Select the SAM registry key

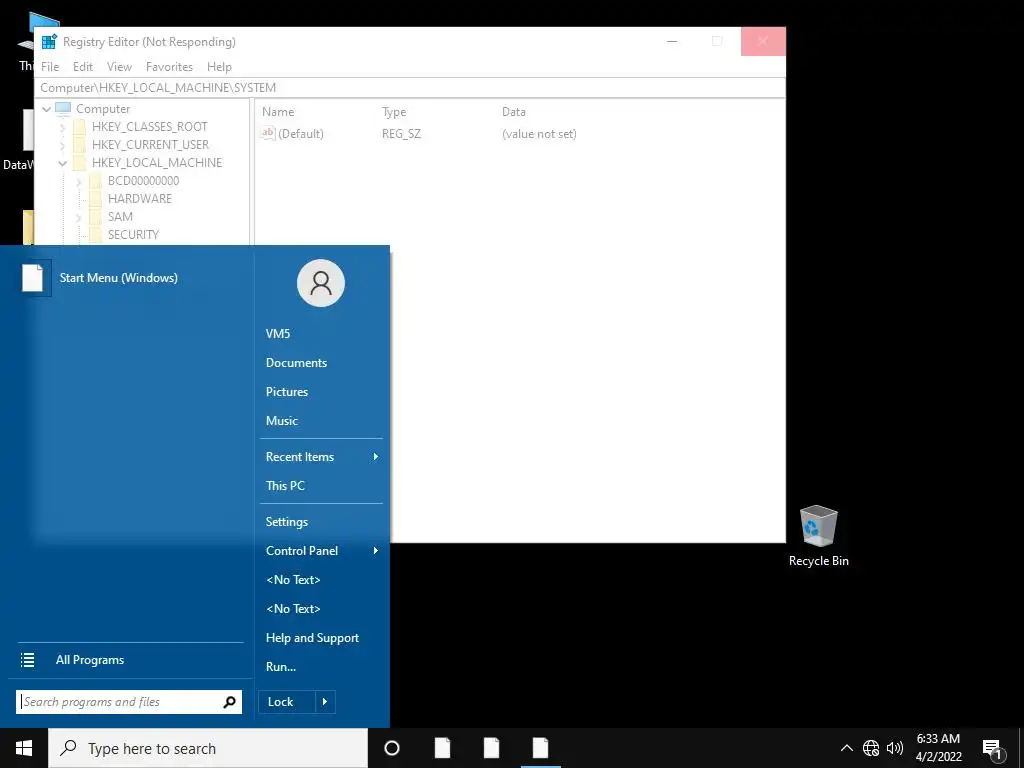(120, 217)
